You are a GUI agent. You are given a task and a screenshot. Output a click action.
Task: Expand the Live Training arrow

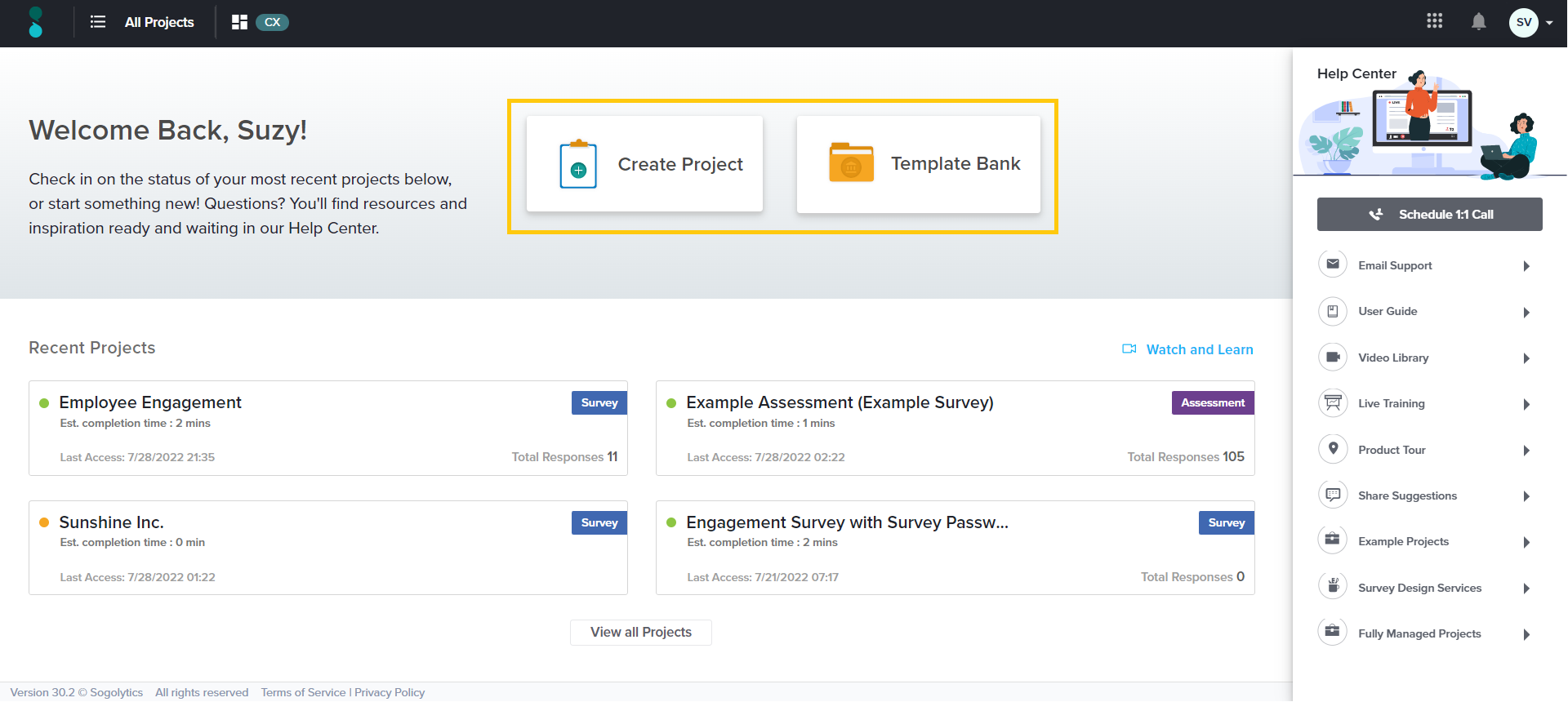tap(1526, 405)
